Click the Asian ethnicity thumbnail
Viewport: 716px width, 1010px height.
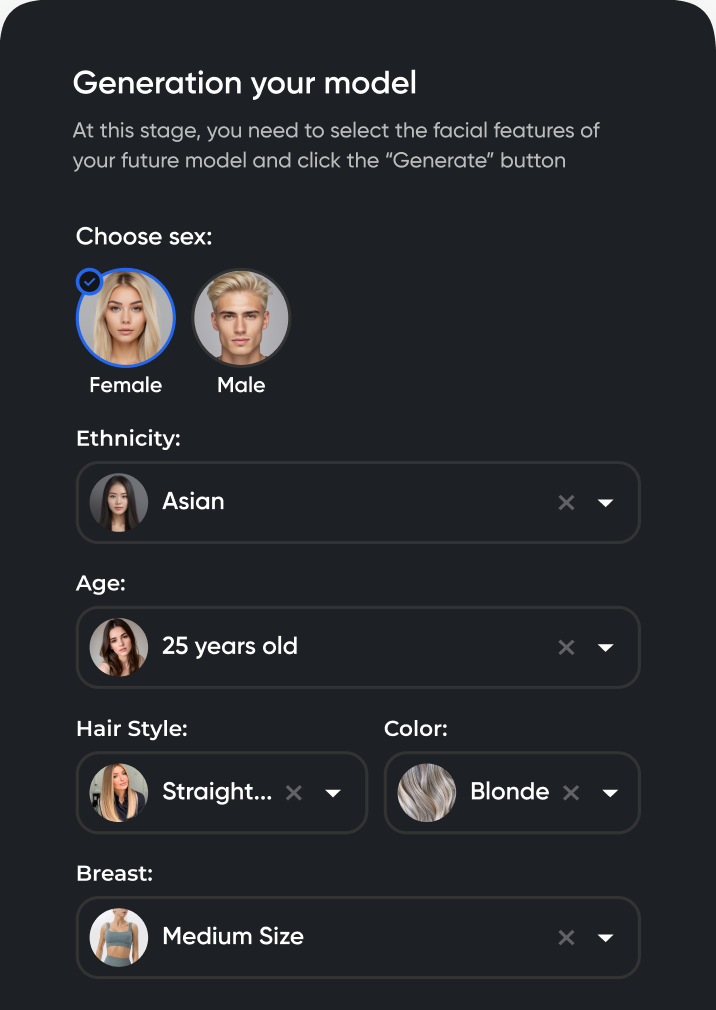[x=119, y=502]
